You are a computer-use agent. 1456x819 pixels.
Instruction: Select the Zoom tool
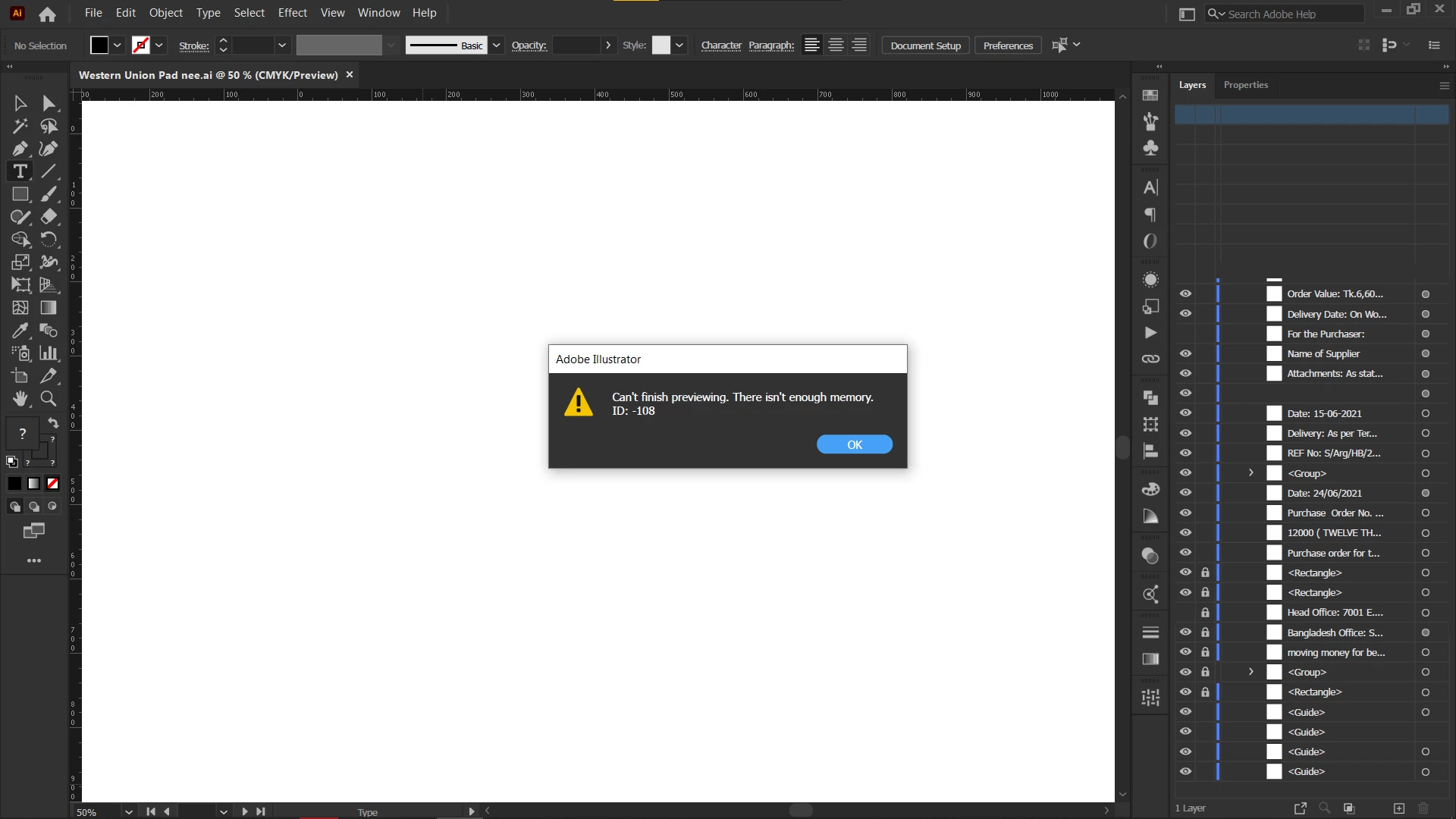[49, 398]
